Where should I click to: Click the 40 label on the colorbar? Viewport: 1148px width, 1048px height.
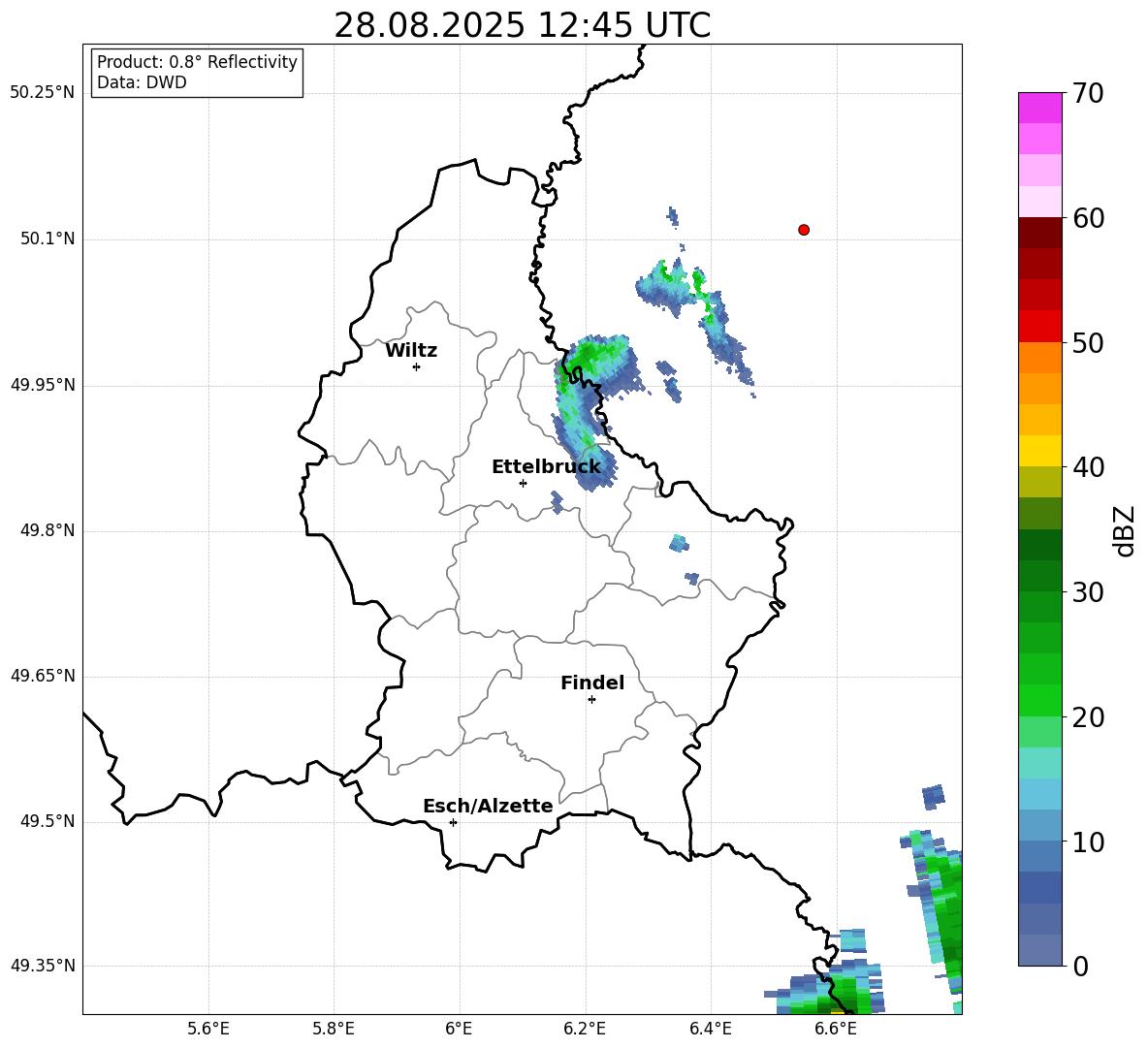pyautogui.click(x=1087, y=467)
